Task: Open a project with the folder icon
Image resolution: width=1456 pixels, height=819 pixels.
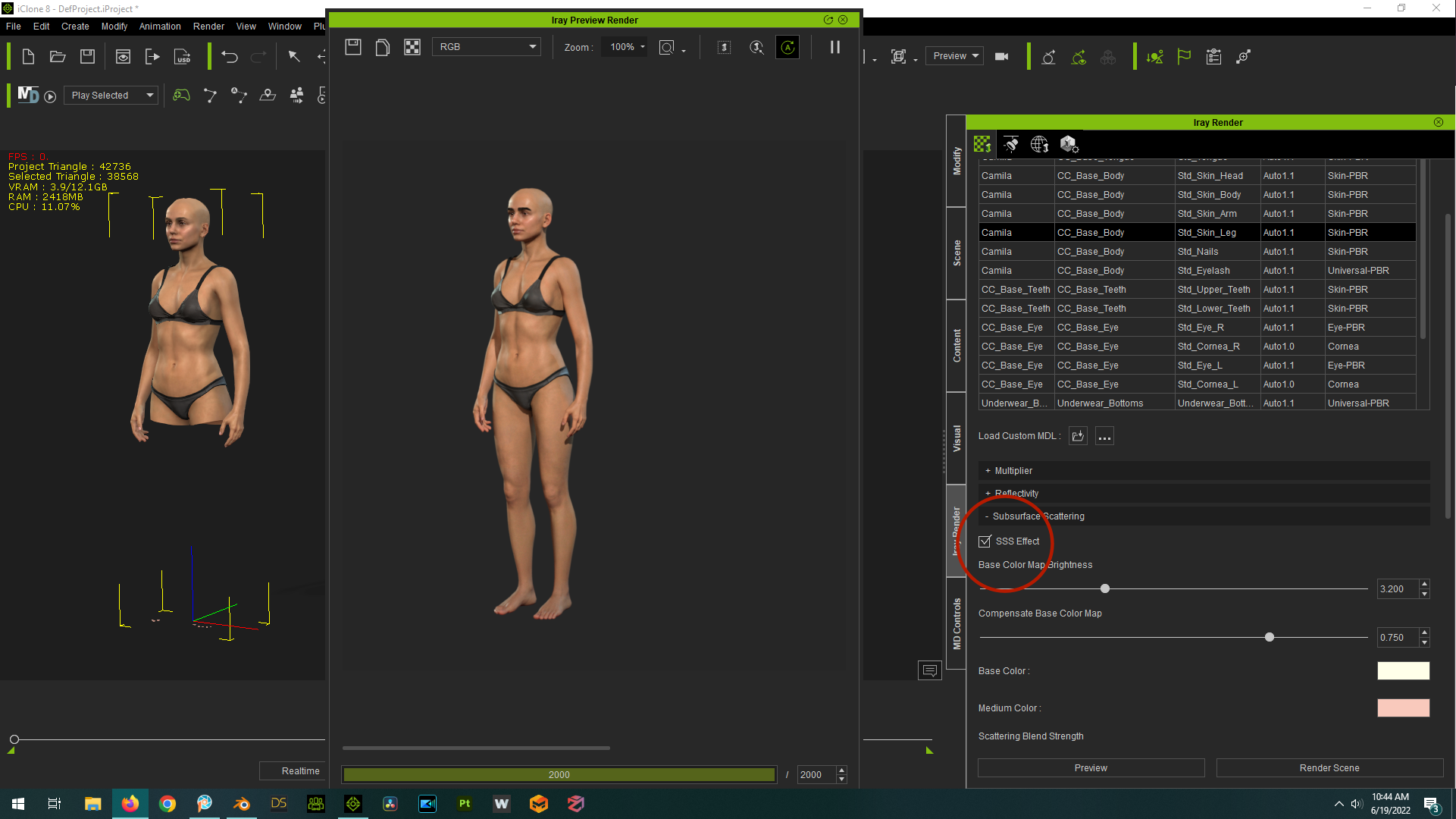Action: click(58, 56)
